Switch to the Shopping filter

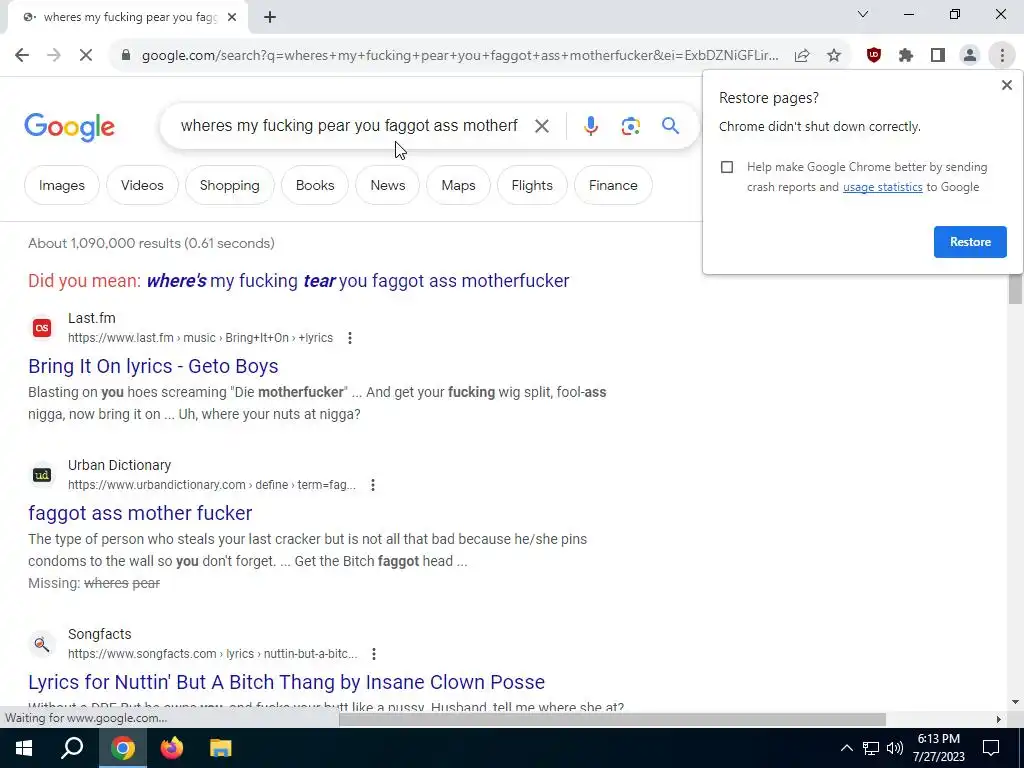click(x=229, y=185)
